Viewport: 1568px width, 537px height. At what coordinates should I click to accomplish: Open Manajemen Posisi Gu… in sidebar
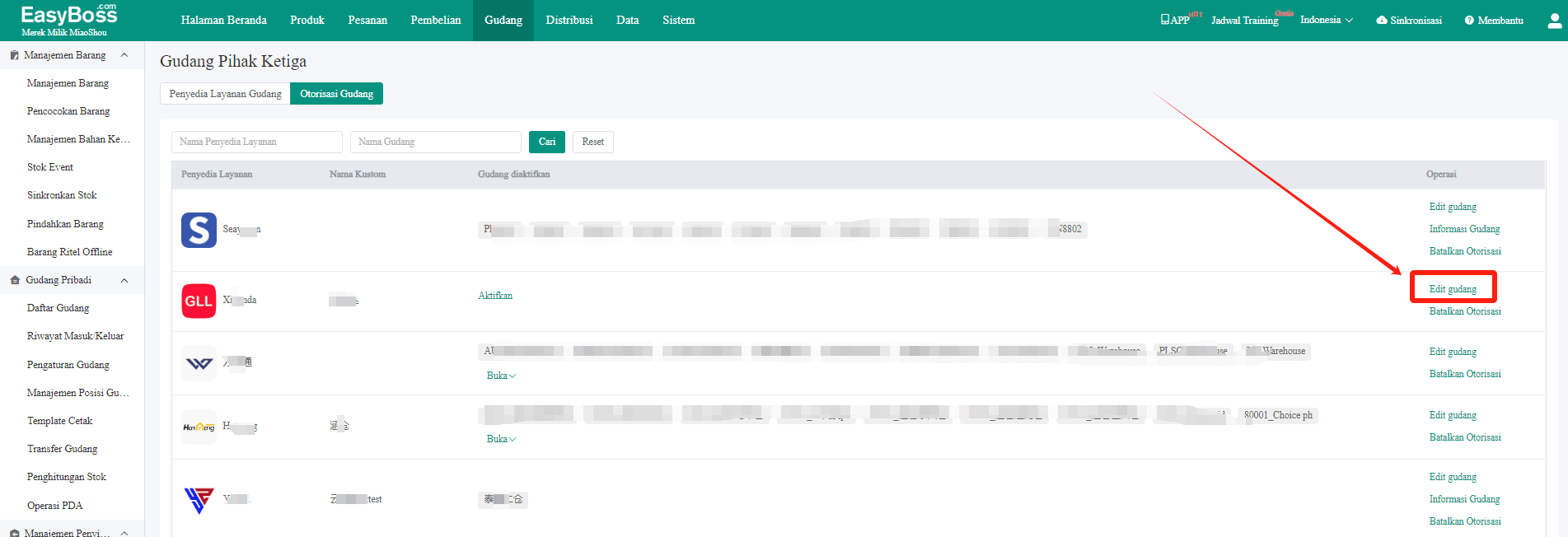77,393
